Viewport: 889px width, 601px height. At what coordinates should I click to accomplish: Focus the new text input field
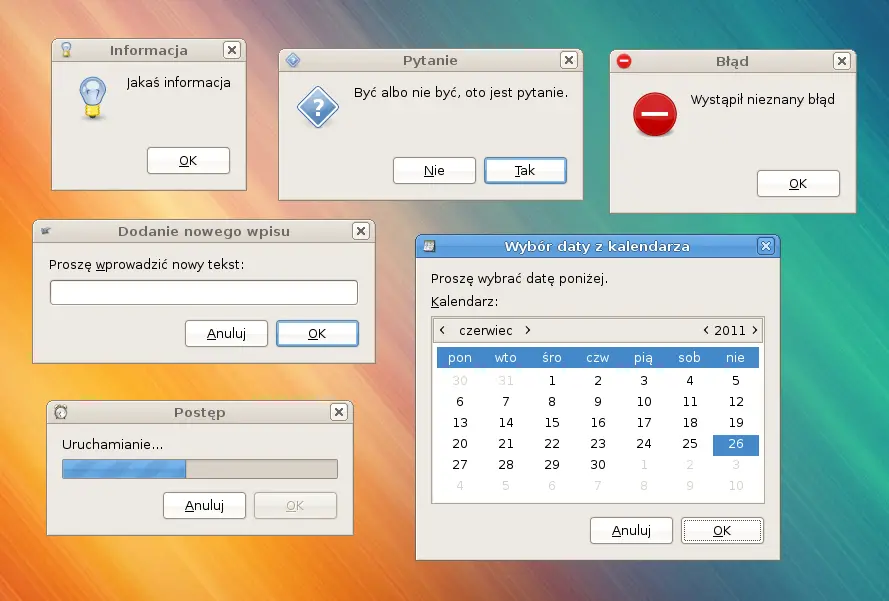(x=204, y=293)
